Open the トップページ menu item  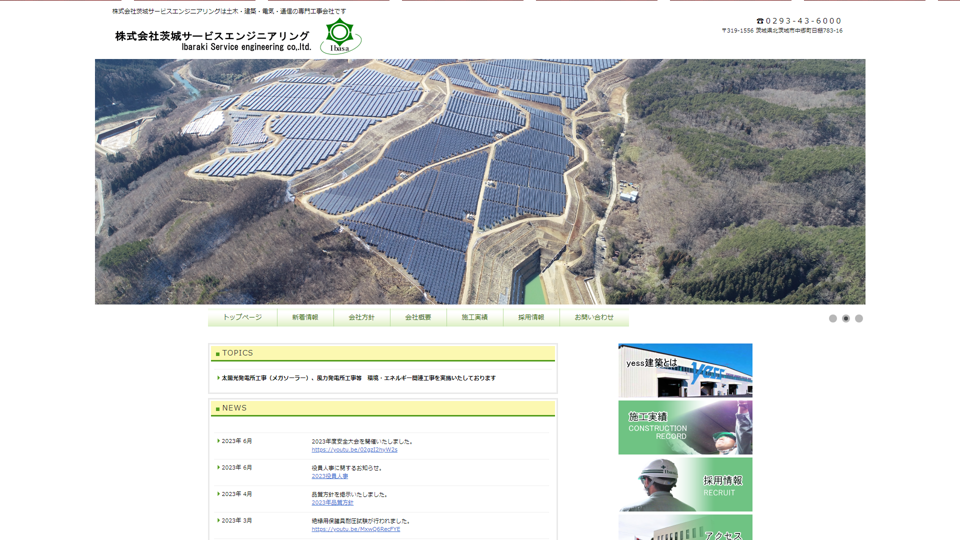pos(242,317)
